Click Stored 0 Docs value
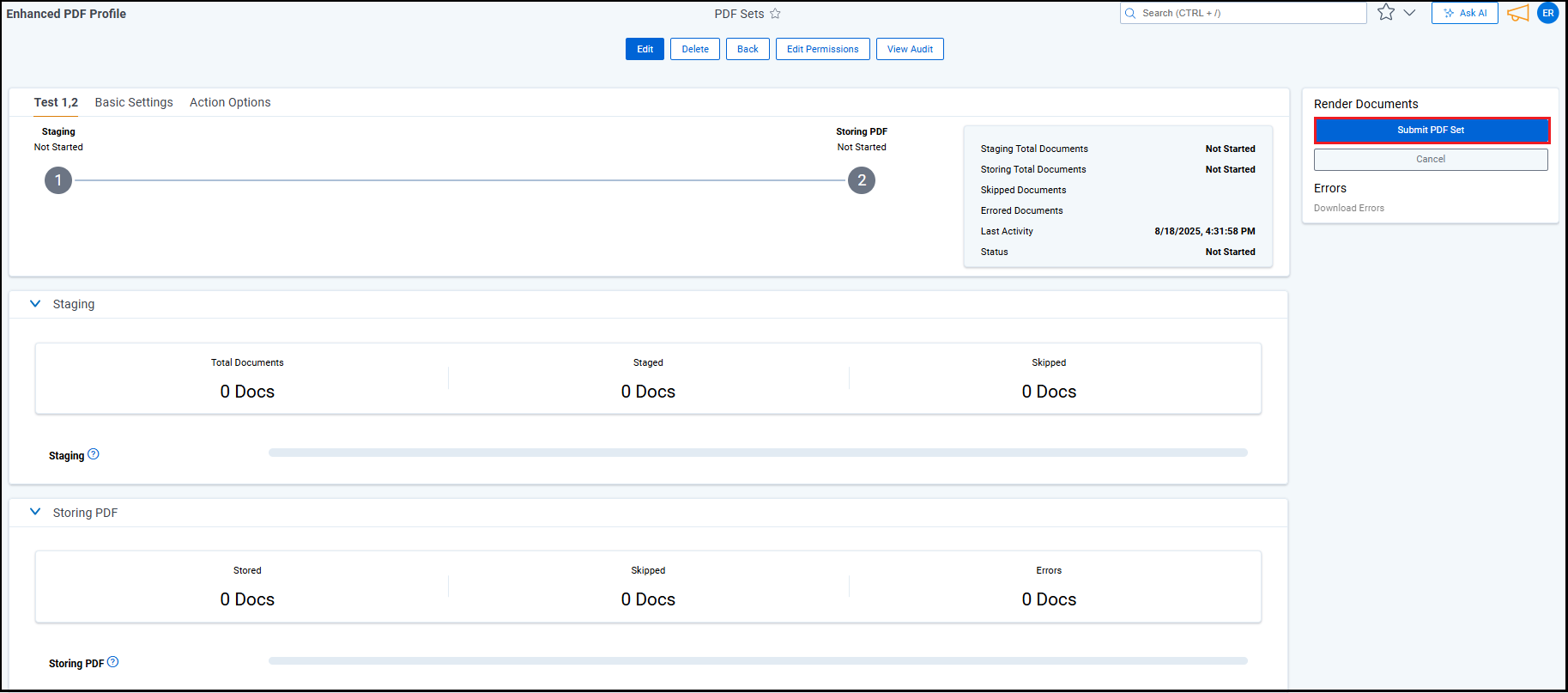The image size is (1568, 693). pyautogui.click(x=247, y=599)
